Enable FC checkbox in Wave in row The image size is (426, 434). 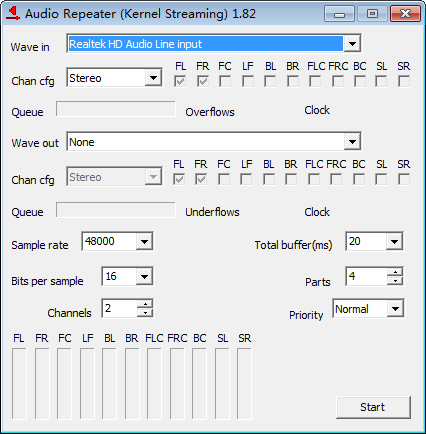click(225, 81)
